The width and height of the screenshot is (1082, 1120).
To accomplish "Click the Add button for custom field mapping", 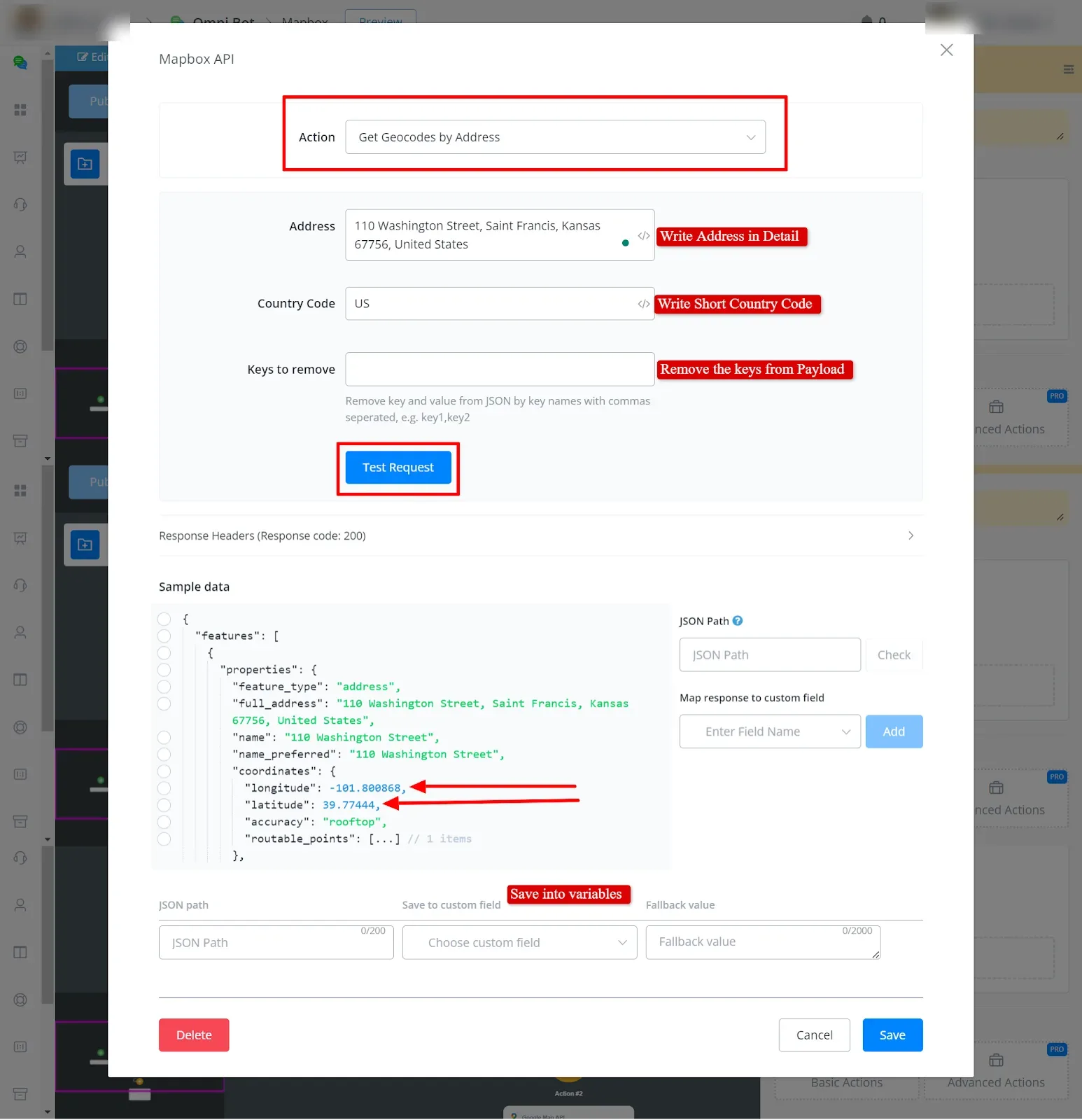I will tap(894, 731).
